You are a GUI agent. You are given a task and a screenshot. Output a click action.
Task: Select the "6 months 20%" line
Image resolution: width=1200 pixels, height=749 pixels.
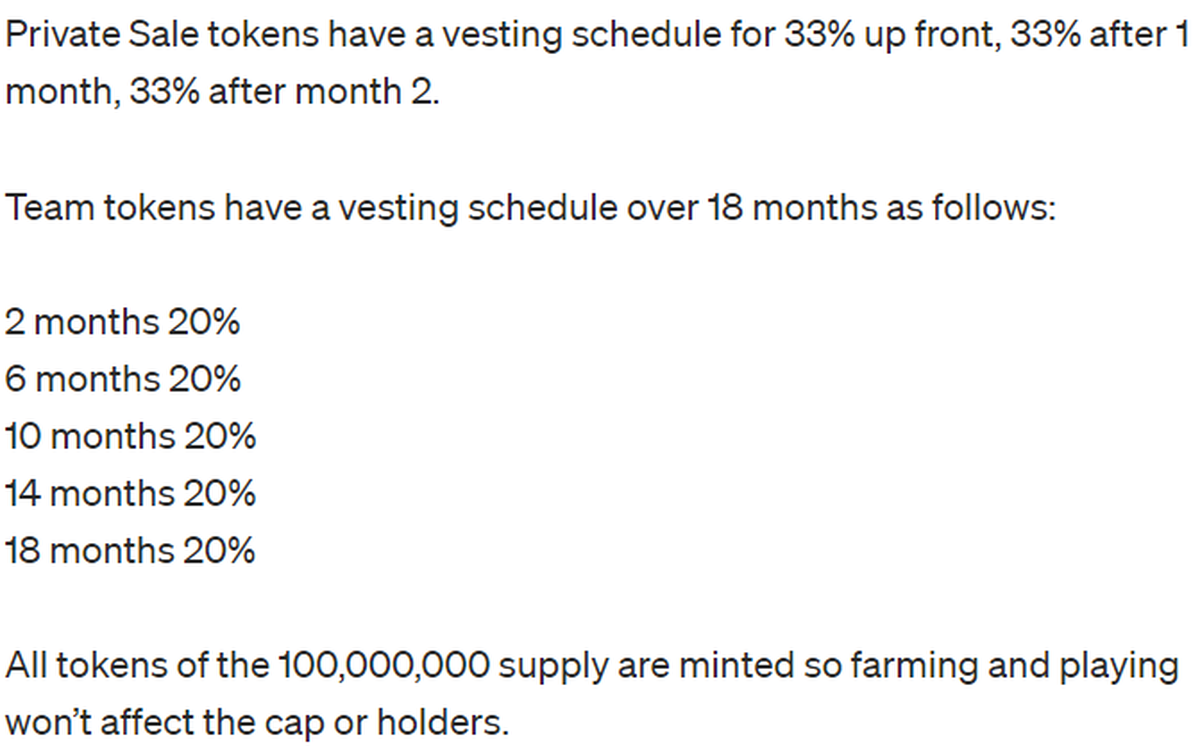122,380
